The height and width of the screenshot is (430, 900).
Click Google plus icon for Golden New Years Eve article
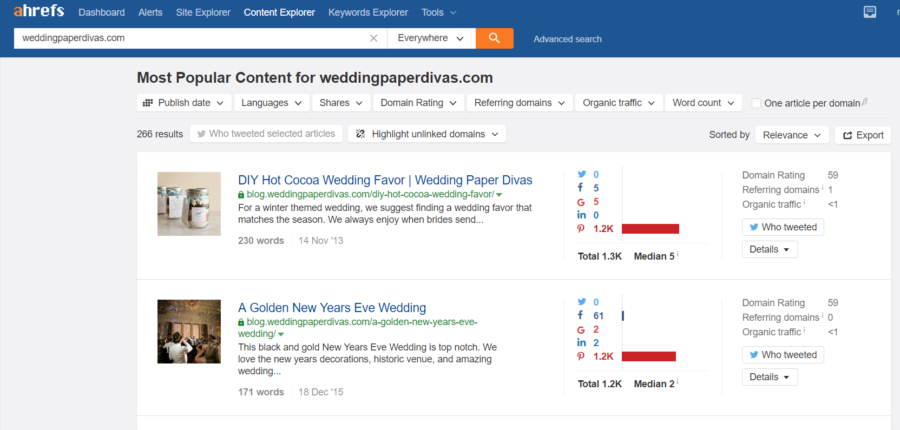click(581, 330)
